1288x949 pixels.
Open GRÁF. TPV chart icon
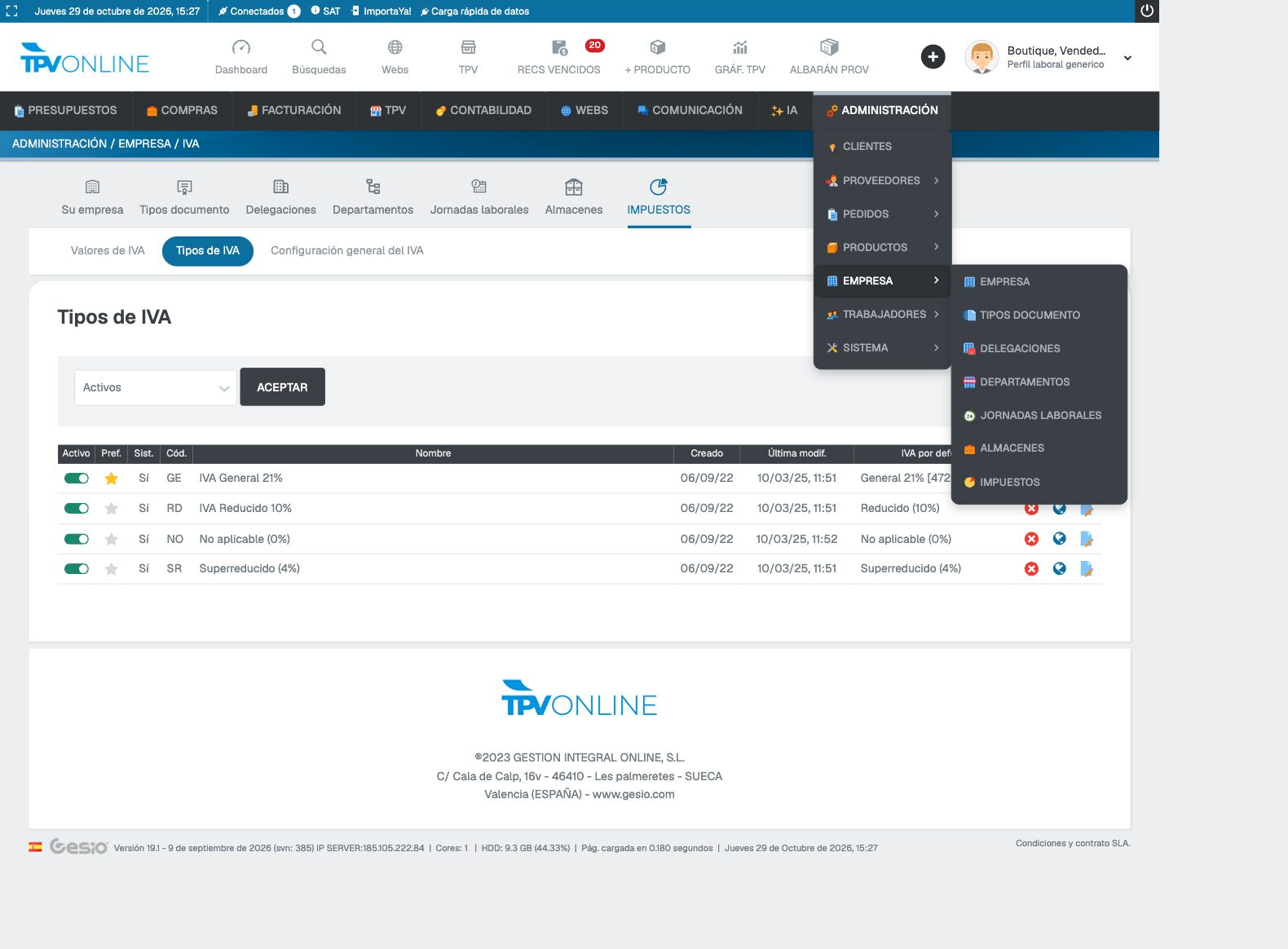tap(740, 47)
